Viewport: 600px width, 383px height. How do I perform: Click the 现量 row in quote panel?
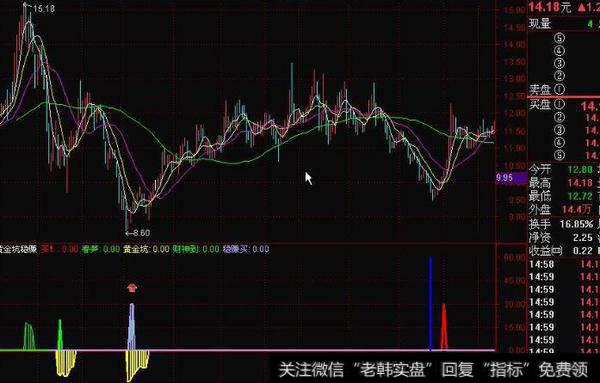pos(564,24)
